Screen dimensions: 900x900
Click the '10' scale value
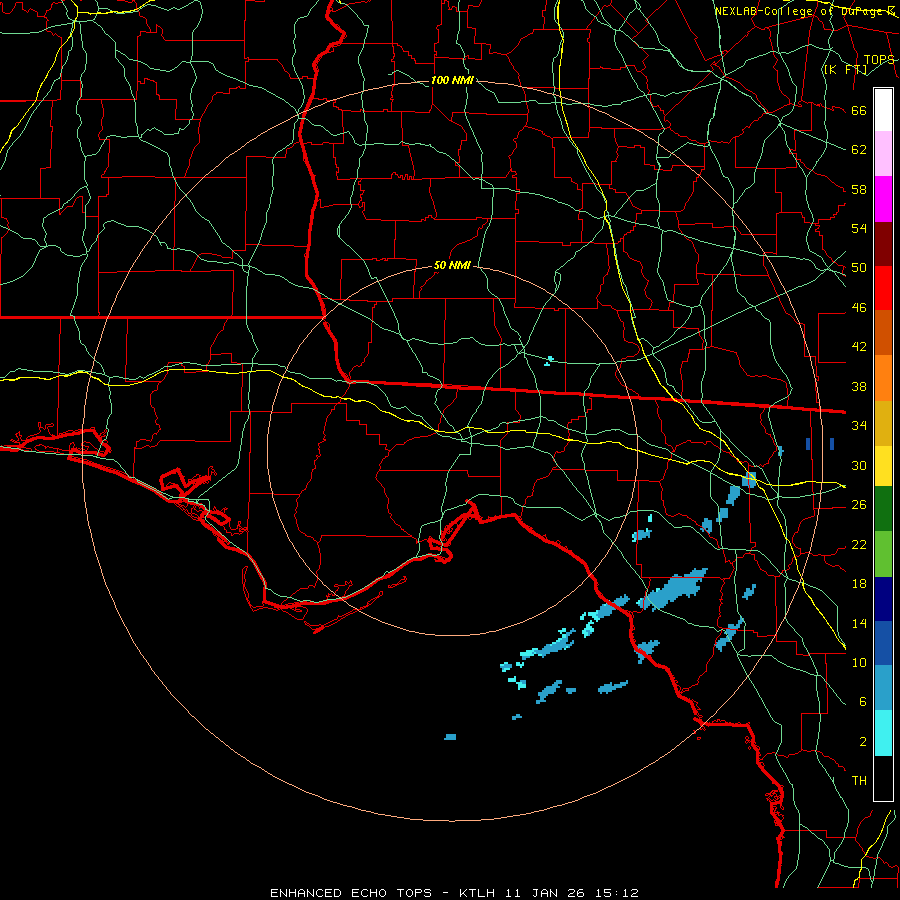tap(859, 662)
